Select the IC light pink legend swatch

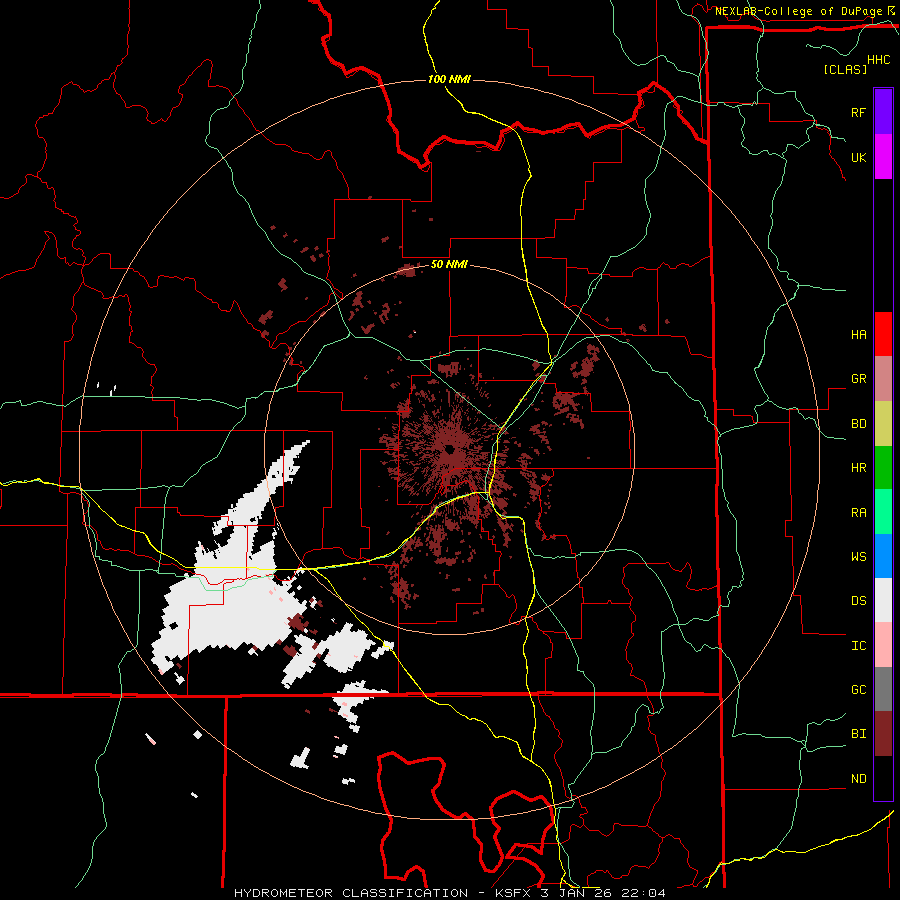[883, 645]
